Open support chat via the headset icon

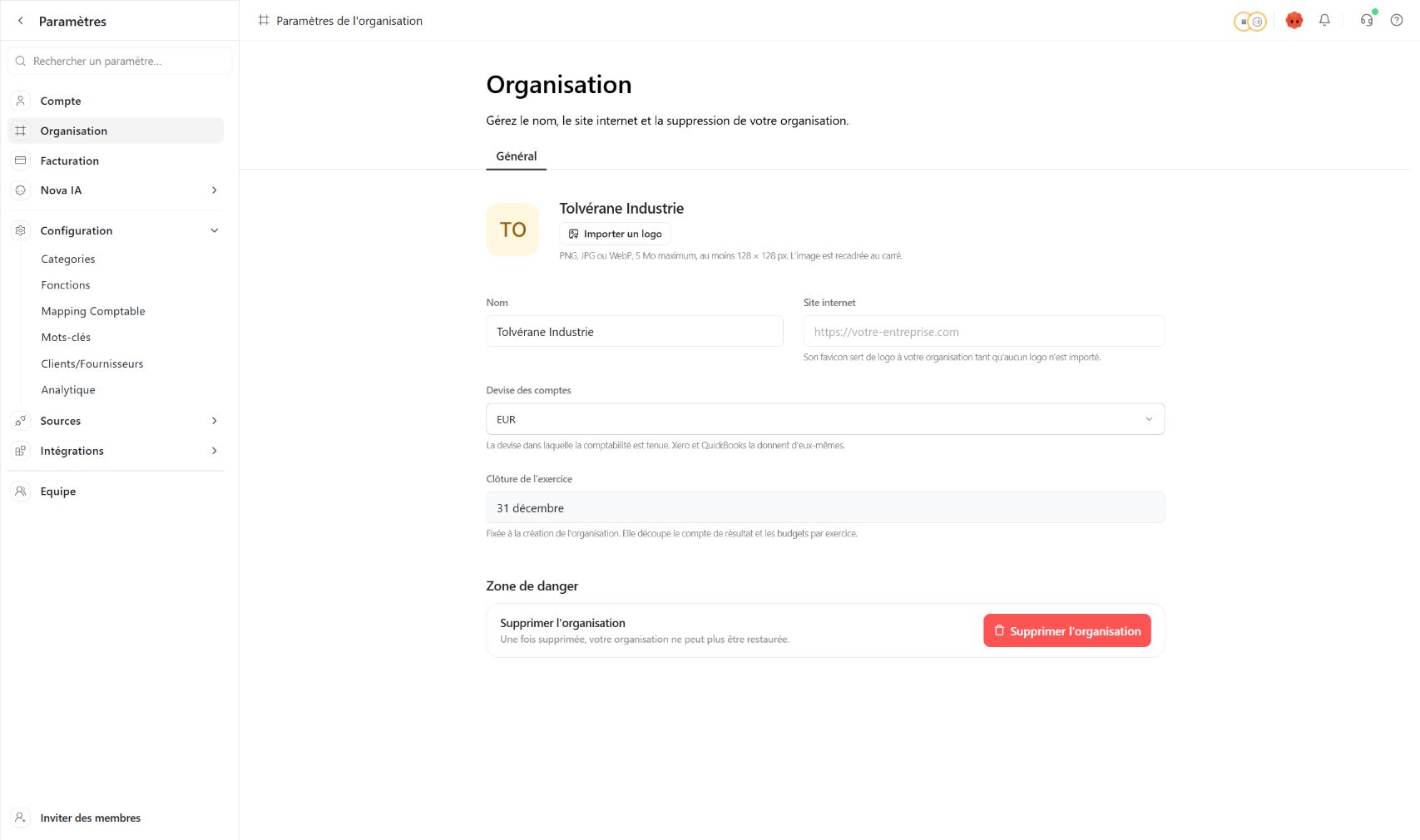pos(1367,20)
